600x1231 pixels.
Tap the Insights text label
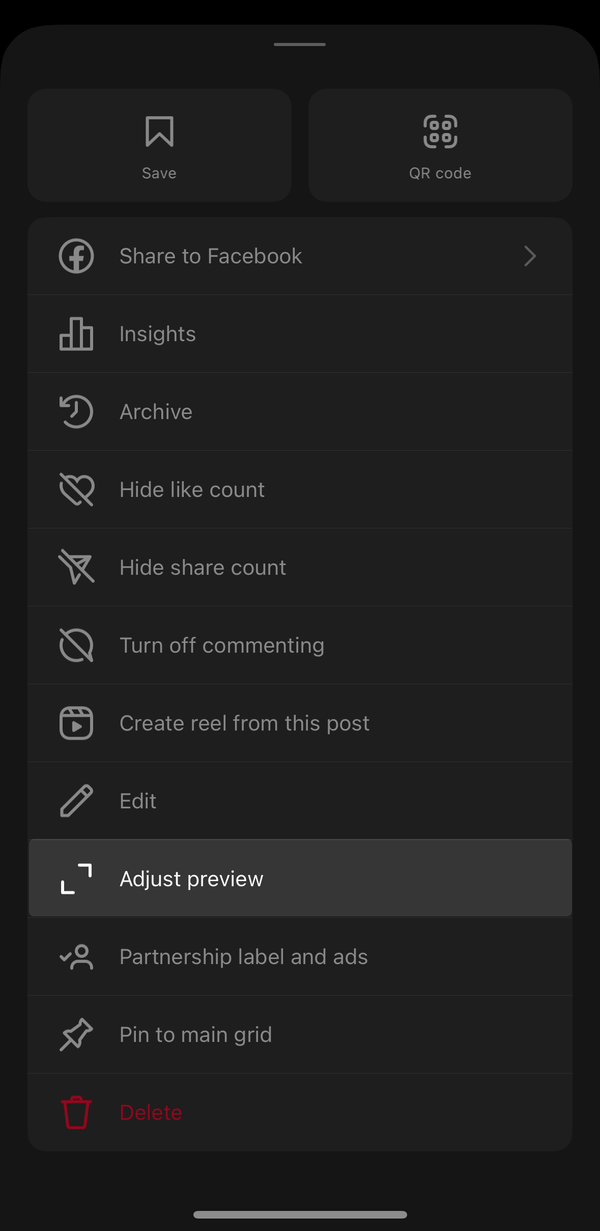(157, 334)
